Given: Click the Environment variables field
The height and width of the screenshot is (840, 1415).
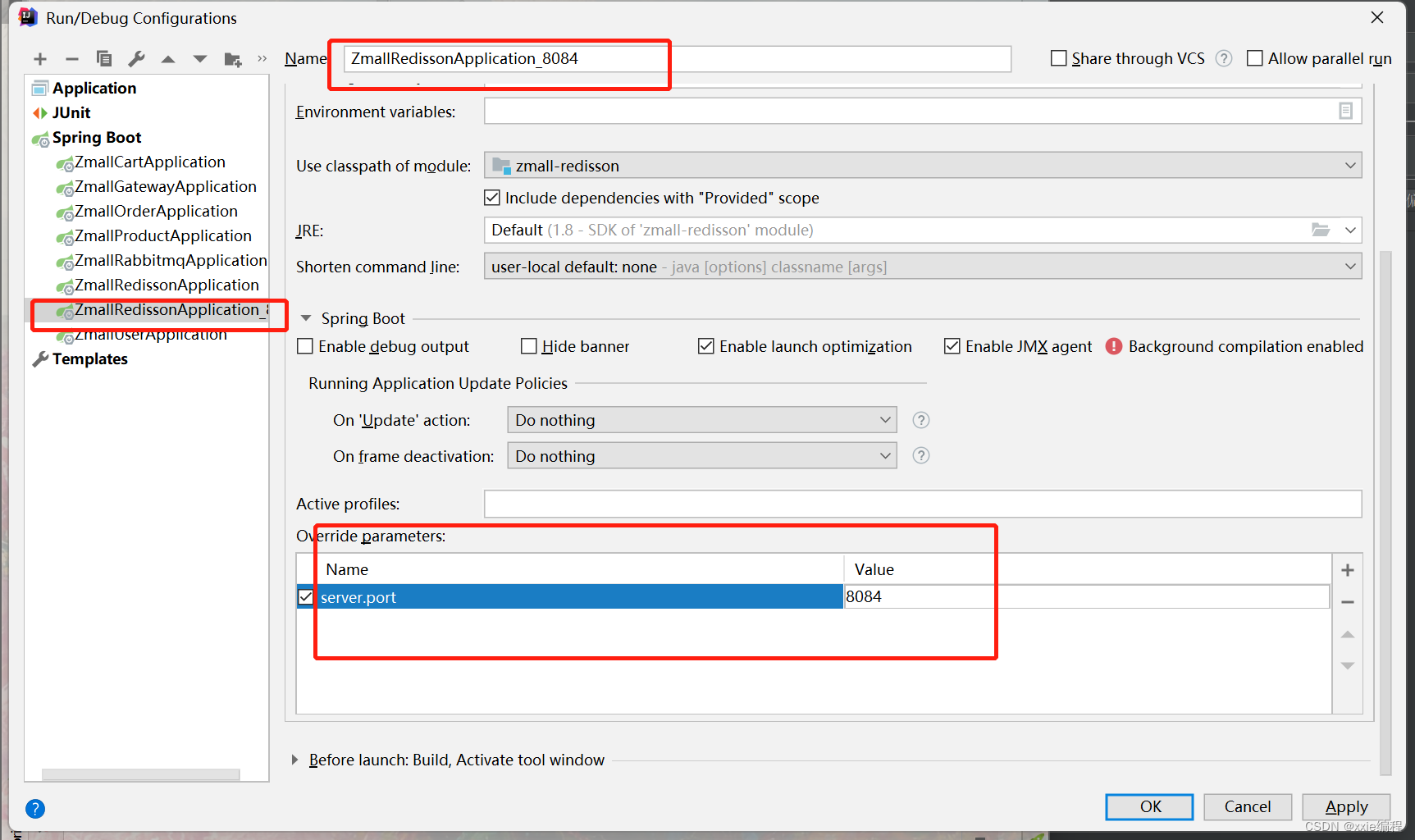Looking at the screenshot, I should pos(923,111).
